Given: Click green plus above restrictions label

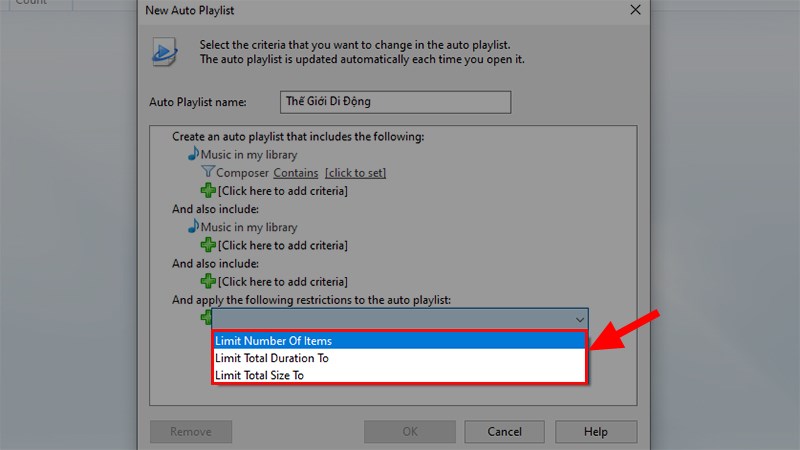Looking at the screenshot, I should pos(208,281).
